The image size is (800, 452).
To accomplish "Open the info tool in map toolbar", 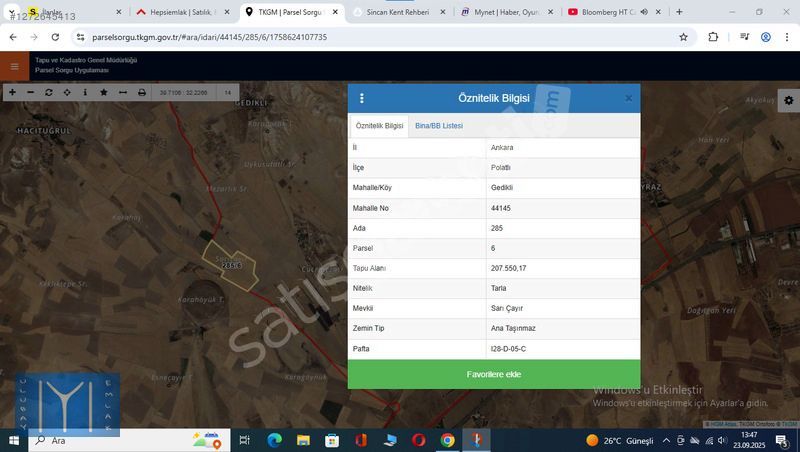I will (85, 92).
